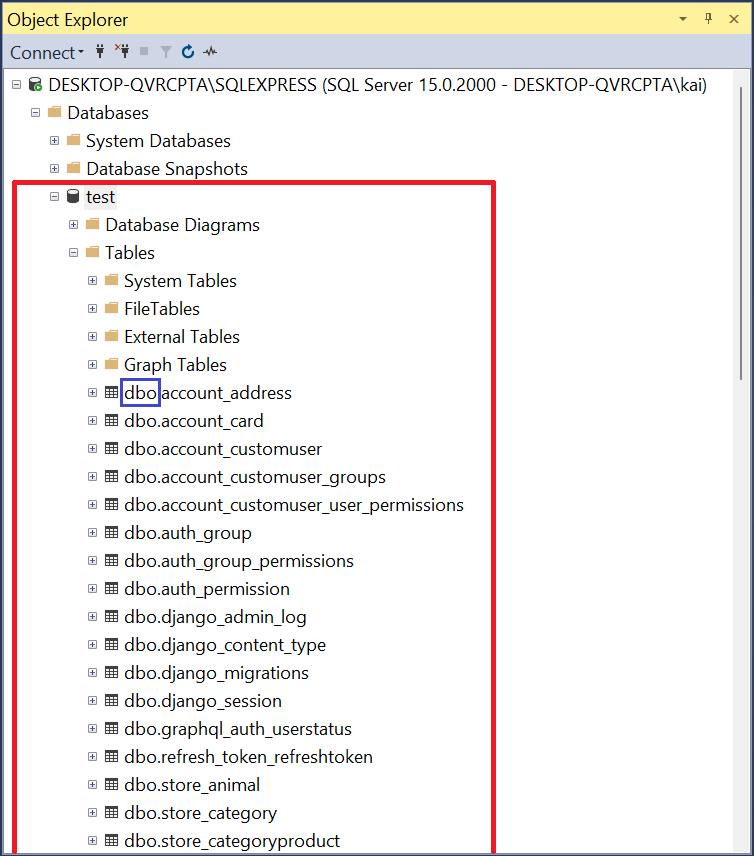Select dbo.account_card table label
This screenshot has width=754, height=856.
click(194, 421)
